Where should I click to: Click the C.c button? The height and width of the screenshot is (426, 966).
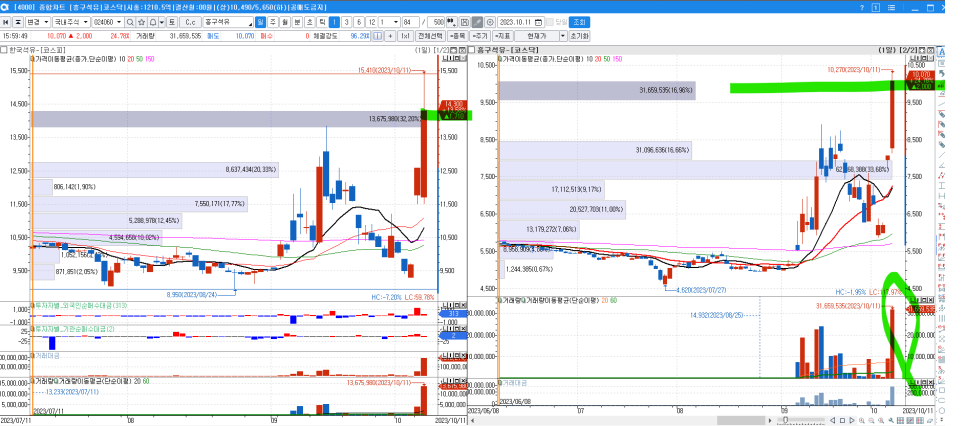[190, 22]
